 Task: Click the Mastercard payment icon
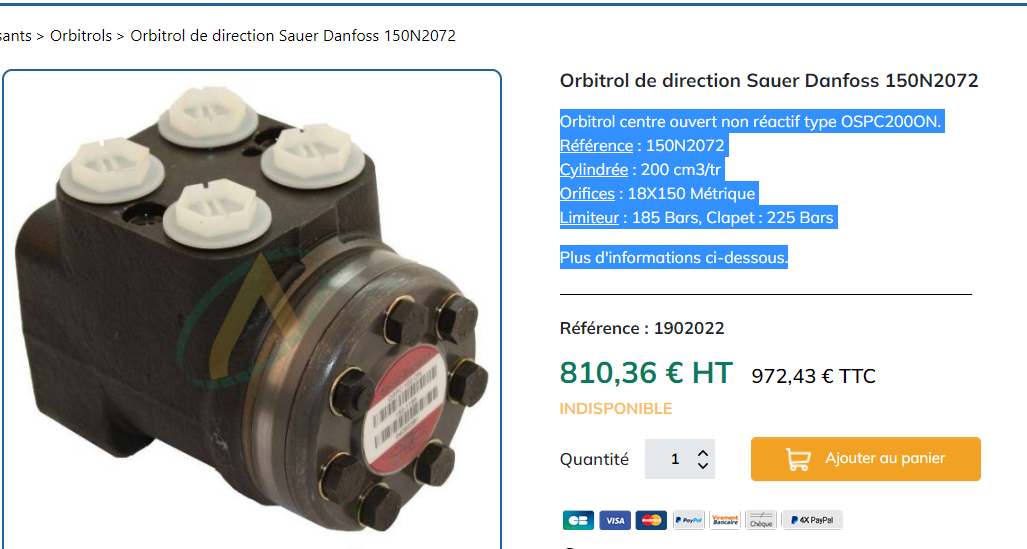[652, 520]
